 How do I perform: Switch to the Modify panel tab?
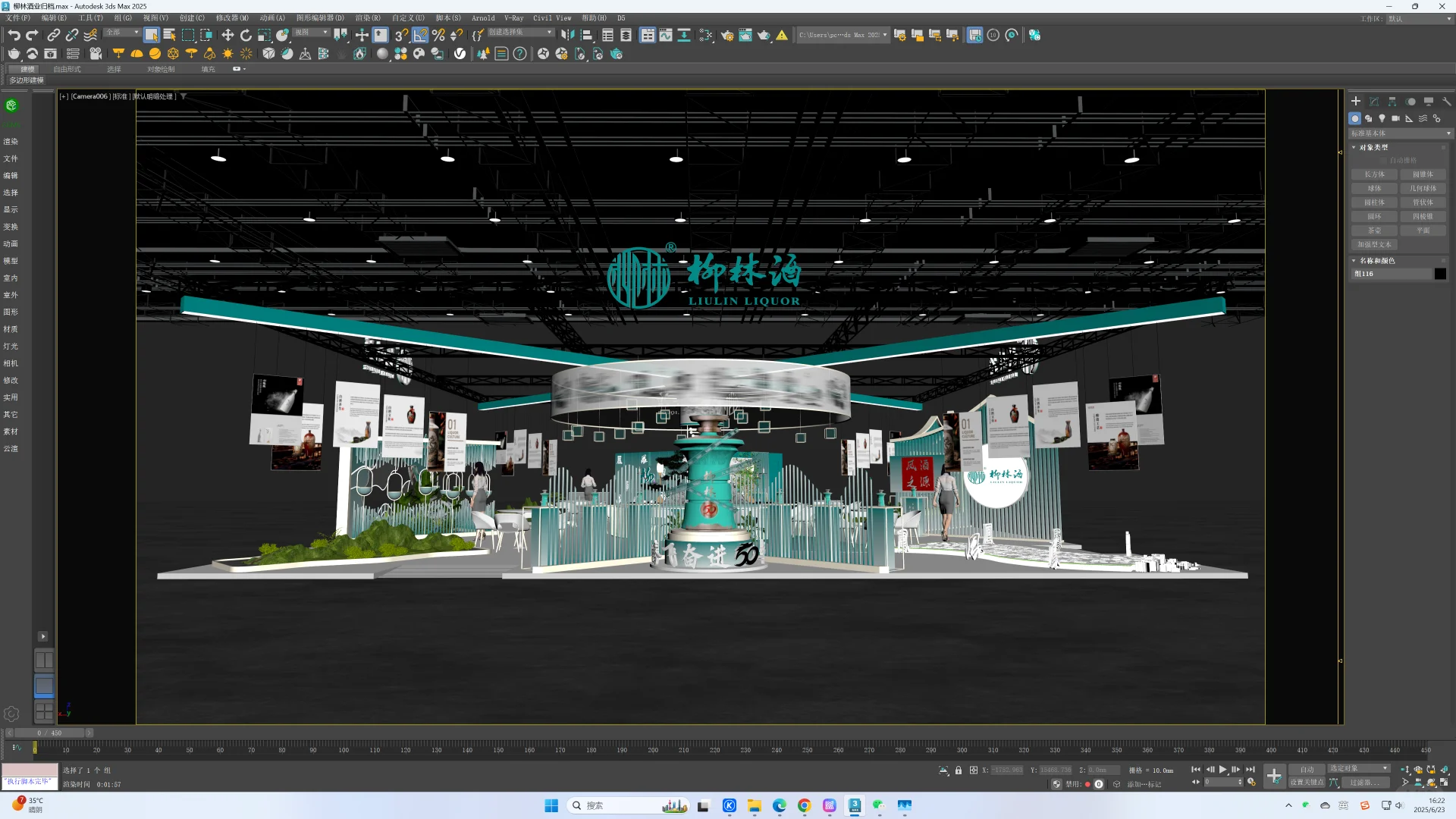coord(1374,101)
